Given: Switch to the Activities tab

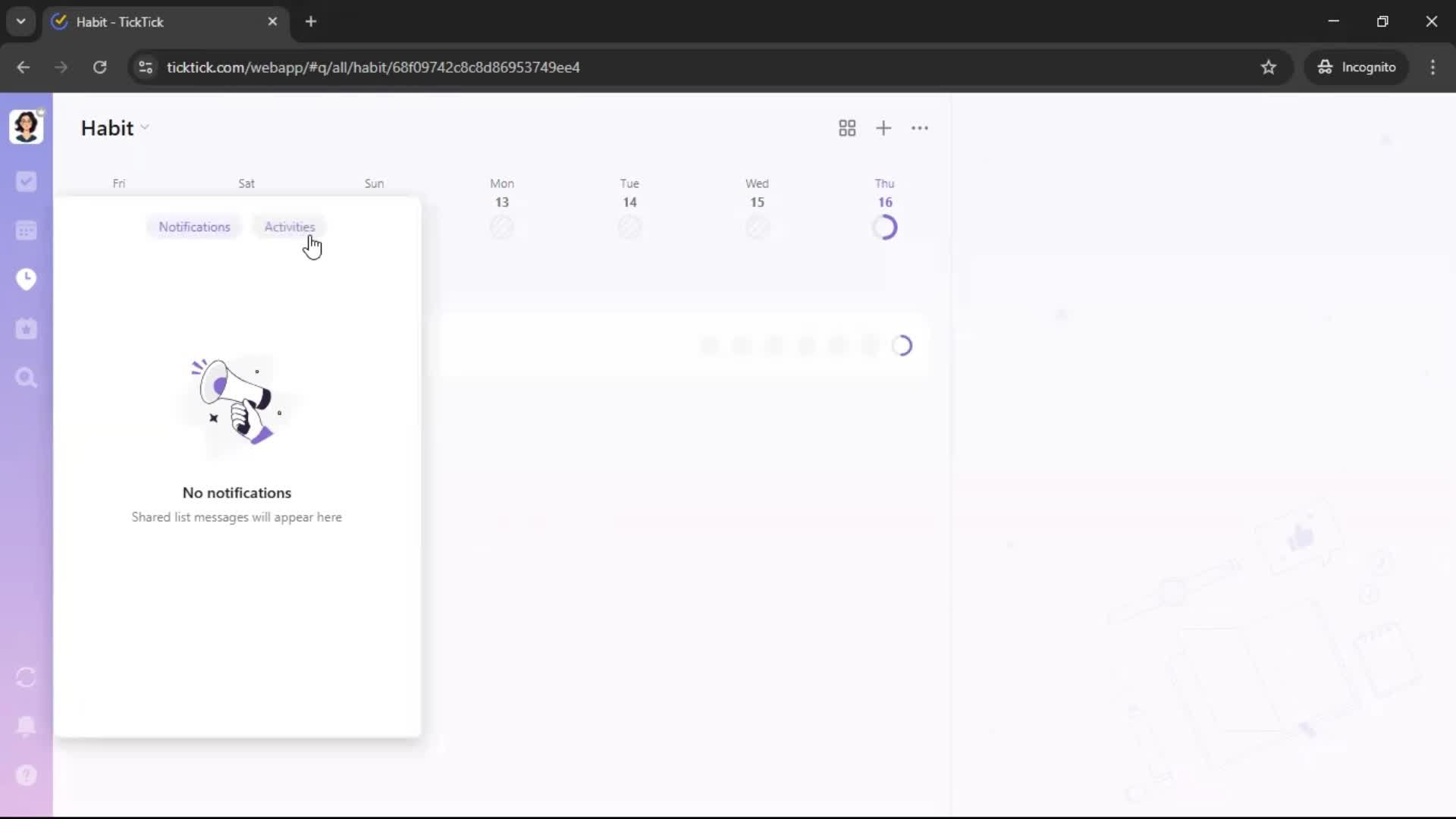Looking at the screenshot, I should (289, 227).
